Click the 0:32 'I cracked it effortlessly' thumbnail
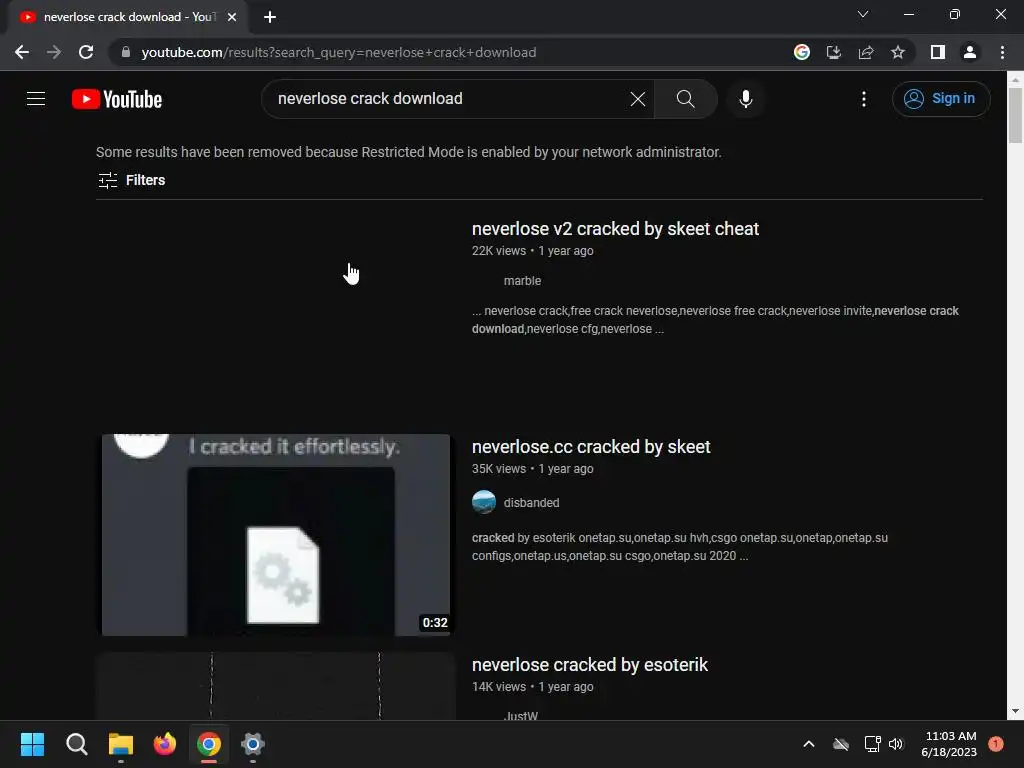The width and height of the screenshot is (1024, 768). tap(276, 534)
